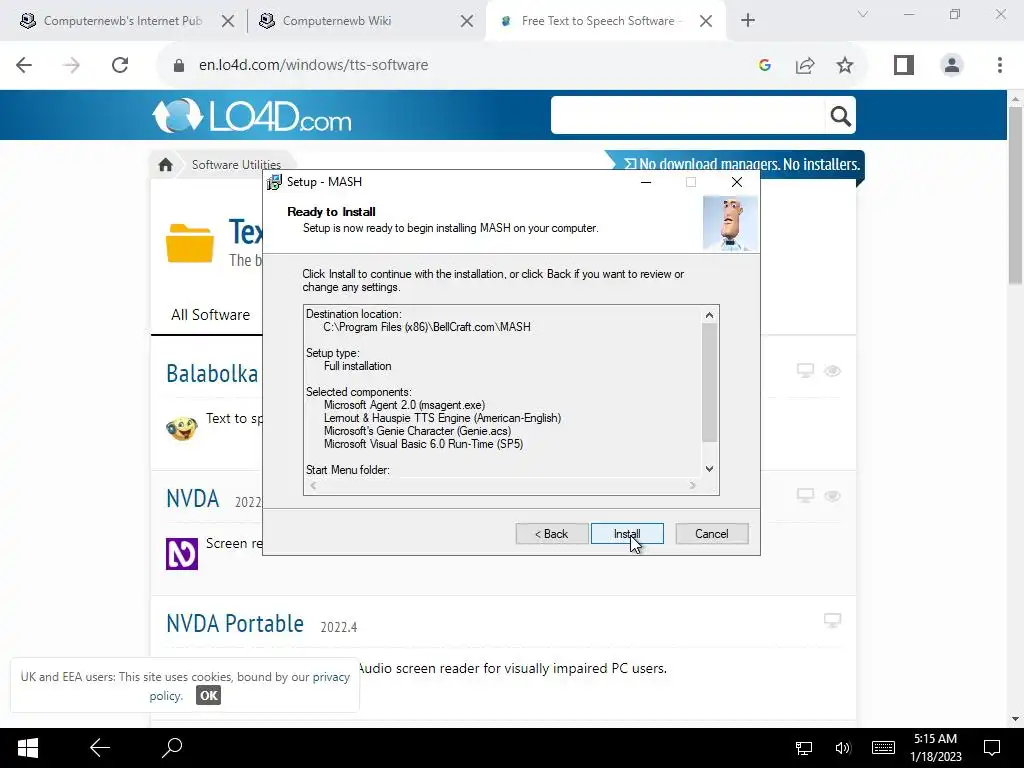
Task: Close the Computernewb Wiki tab
Action: point(466,21)
